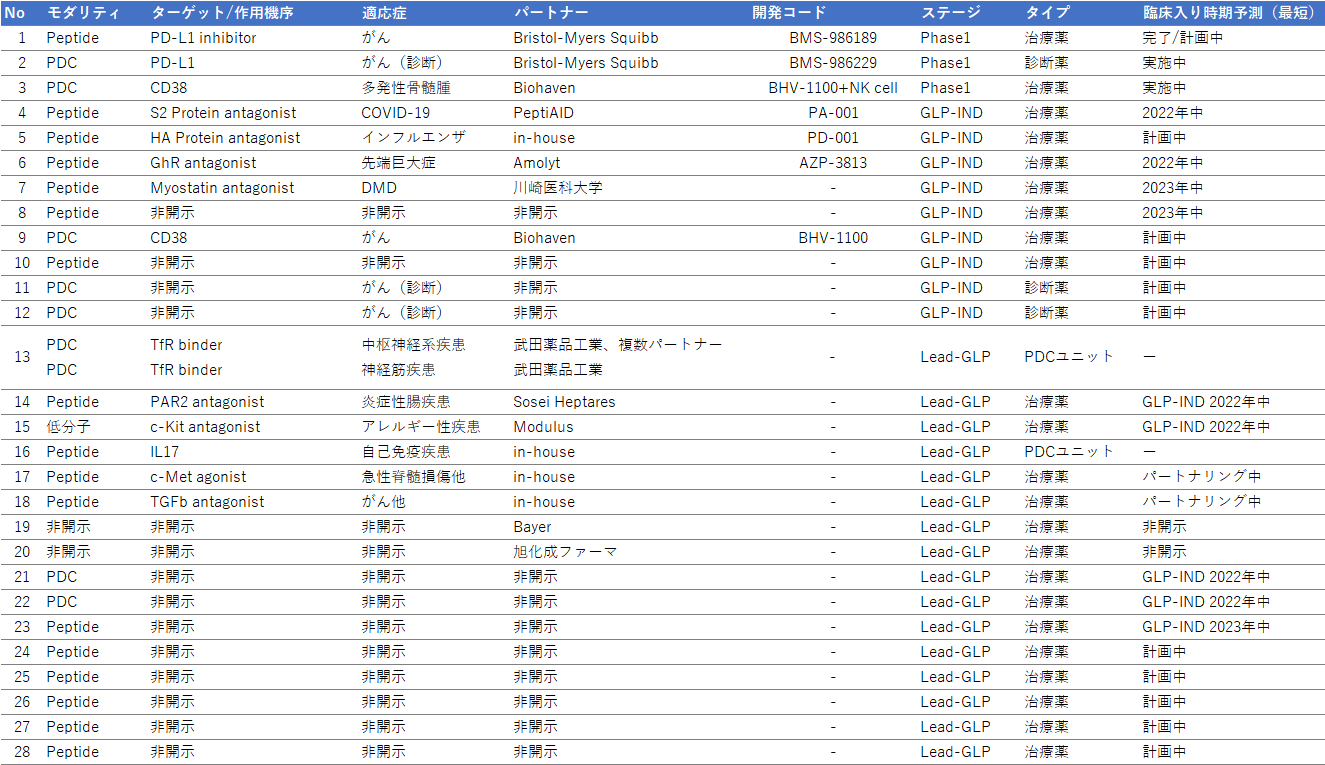The width and height of the screenshot is (1325, 765).
Task: Select the HA Protein antagonist cell
Action: point(225,138)
